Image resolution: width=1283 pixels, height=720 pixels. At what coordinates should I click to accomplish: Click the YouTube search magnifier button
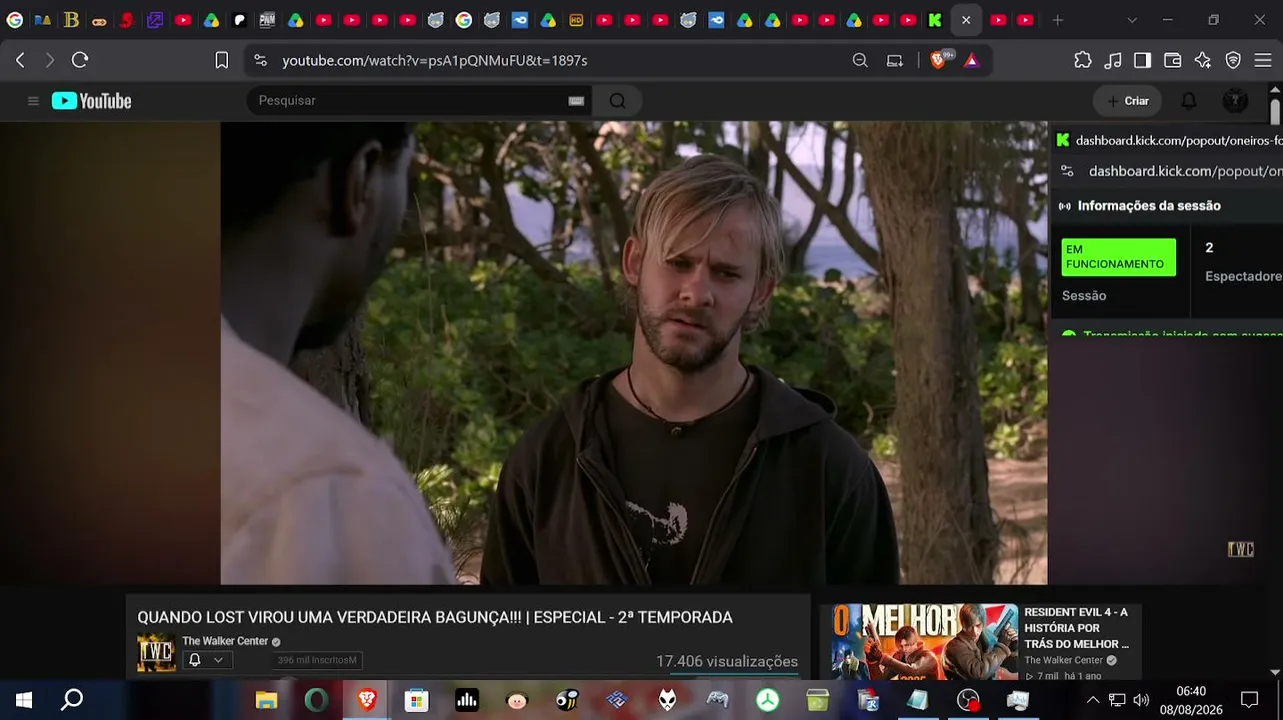pyautogui.click(x=617, y=101)
